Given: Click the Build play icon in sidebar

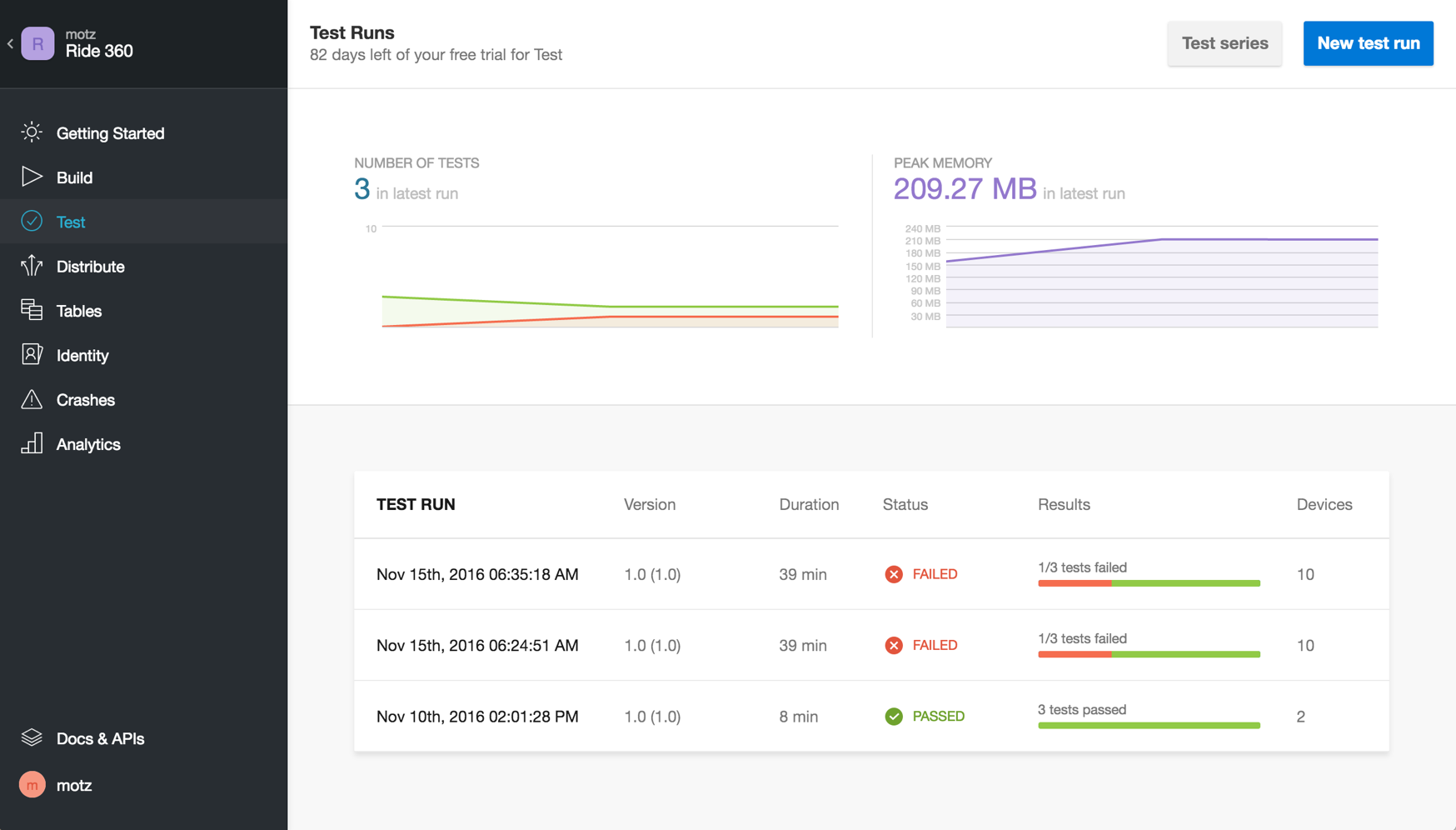Looking at the screenshot, I should (x=32, y=177).
